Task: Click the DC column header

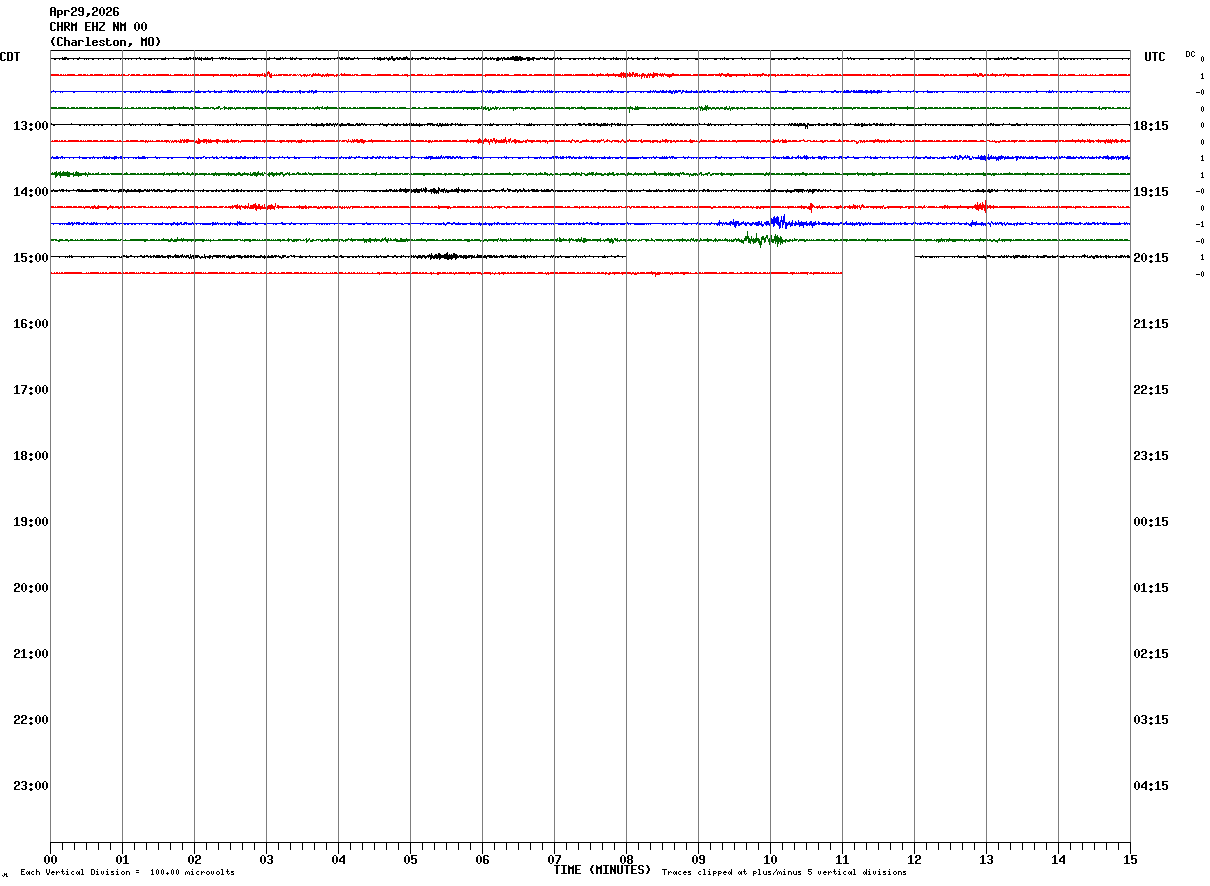Action: click(1190, 54)
